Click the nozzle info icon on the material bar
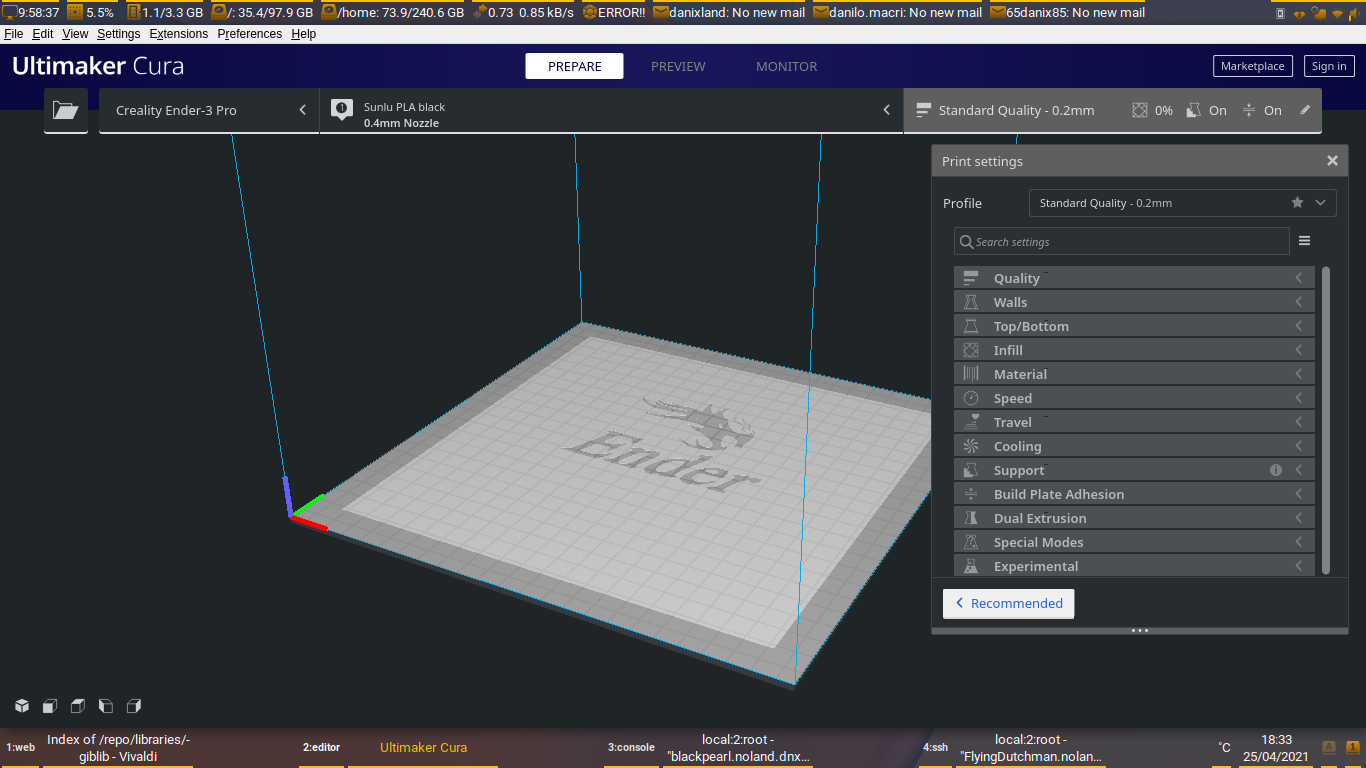 (x=341, y=110)
